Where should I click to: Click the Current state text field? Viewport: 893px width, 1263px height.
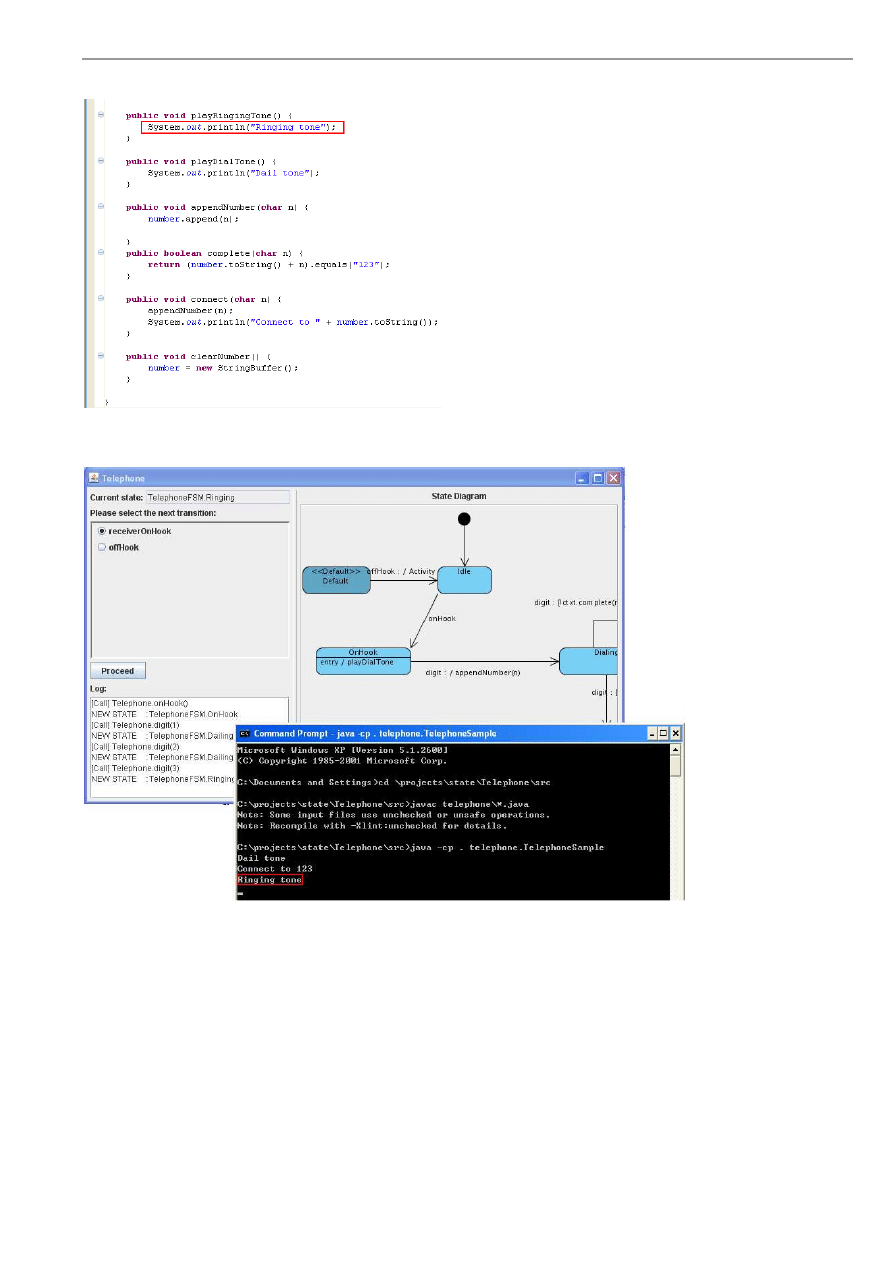click(217, 497)
